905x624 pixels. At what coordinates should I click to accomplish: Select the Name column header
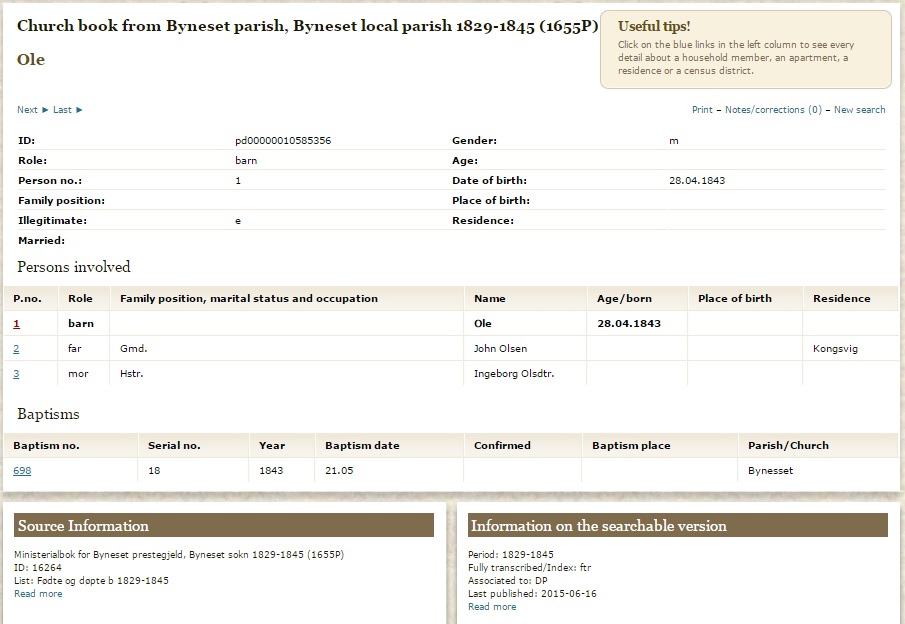[490, 299]
